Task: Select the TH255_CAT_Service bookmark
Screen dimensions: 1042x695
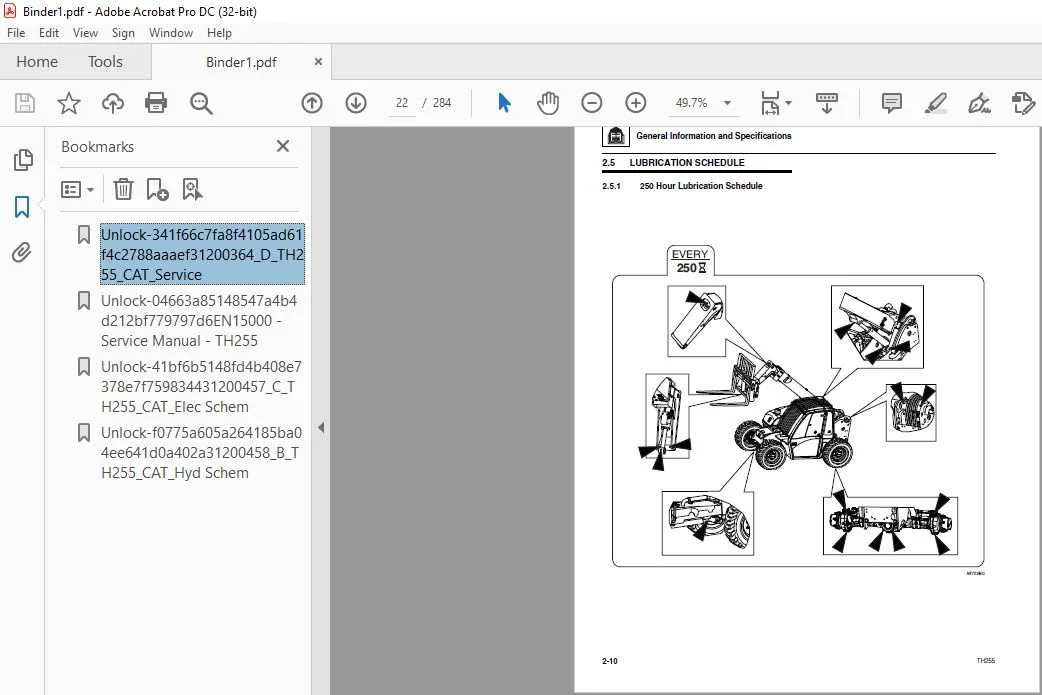Action: coord(202,254)
